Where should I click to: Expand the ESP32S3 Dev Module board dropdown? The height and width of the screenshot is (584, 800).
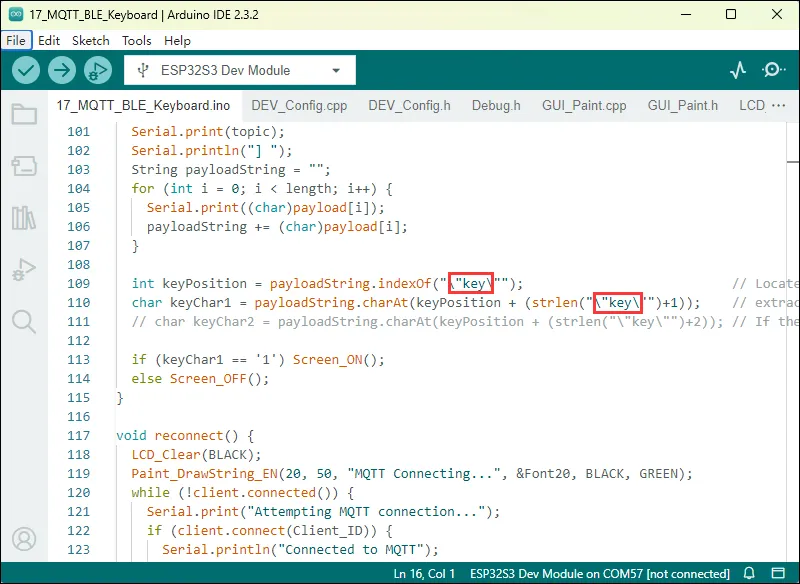(239, 70)
